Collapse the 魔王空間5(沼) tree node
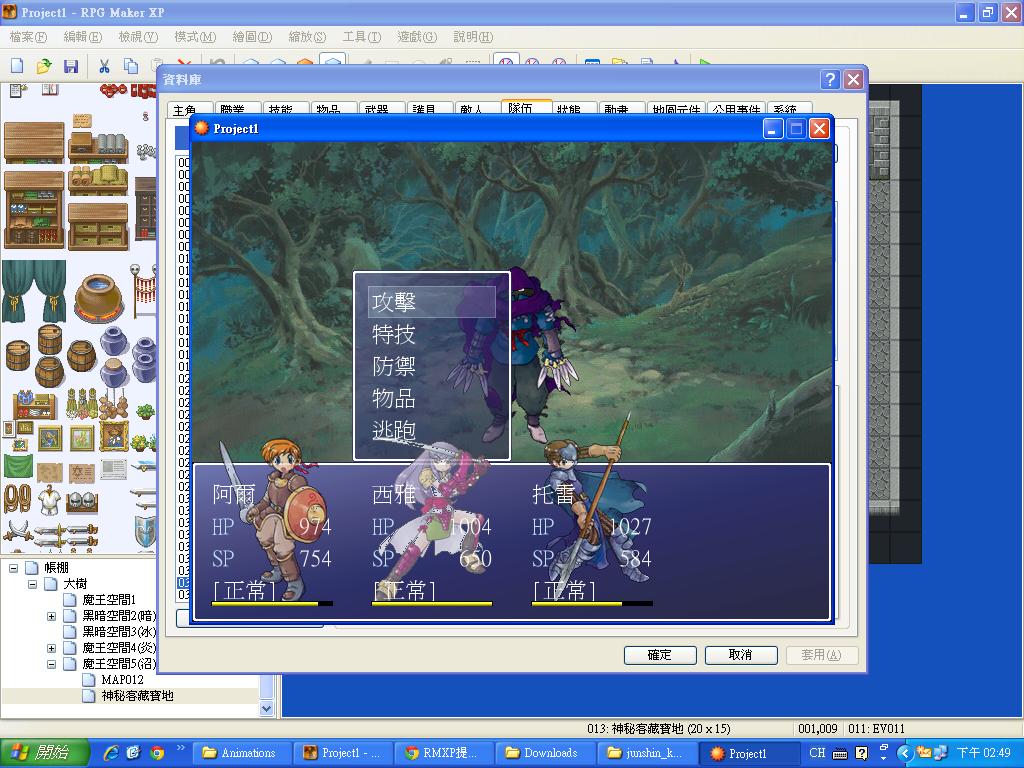Screen dimensions: 1024x768 pos(51,665)
